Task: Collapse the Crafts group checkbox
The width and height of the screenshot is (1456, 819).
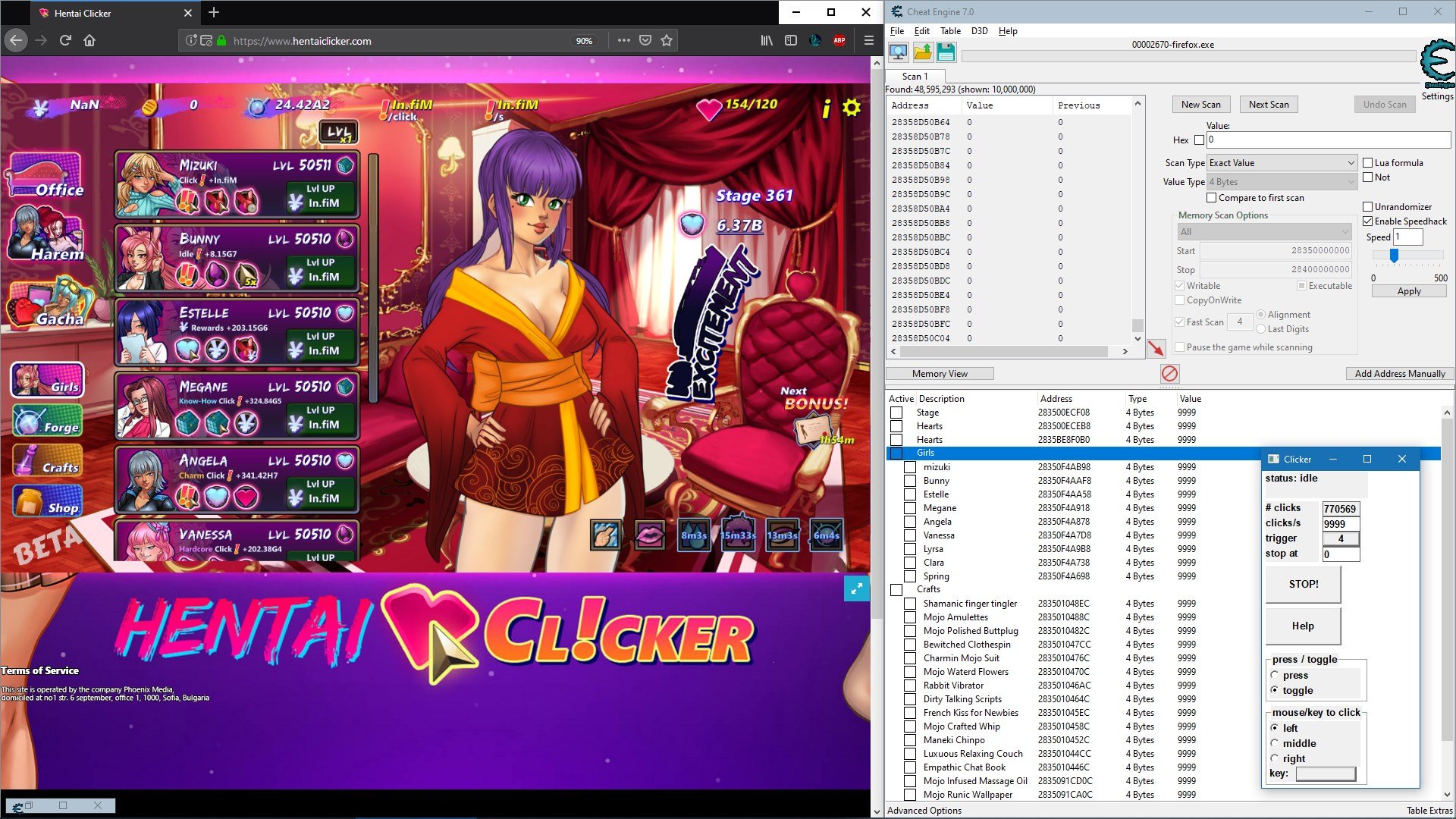Action: (x=896, y=589)
